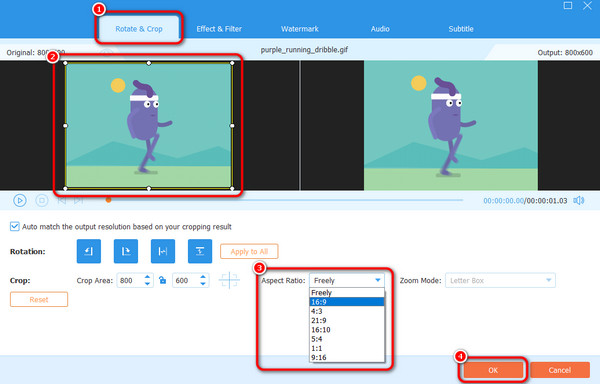Maximize the editor window

568,5
